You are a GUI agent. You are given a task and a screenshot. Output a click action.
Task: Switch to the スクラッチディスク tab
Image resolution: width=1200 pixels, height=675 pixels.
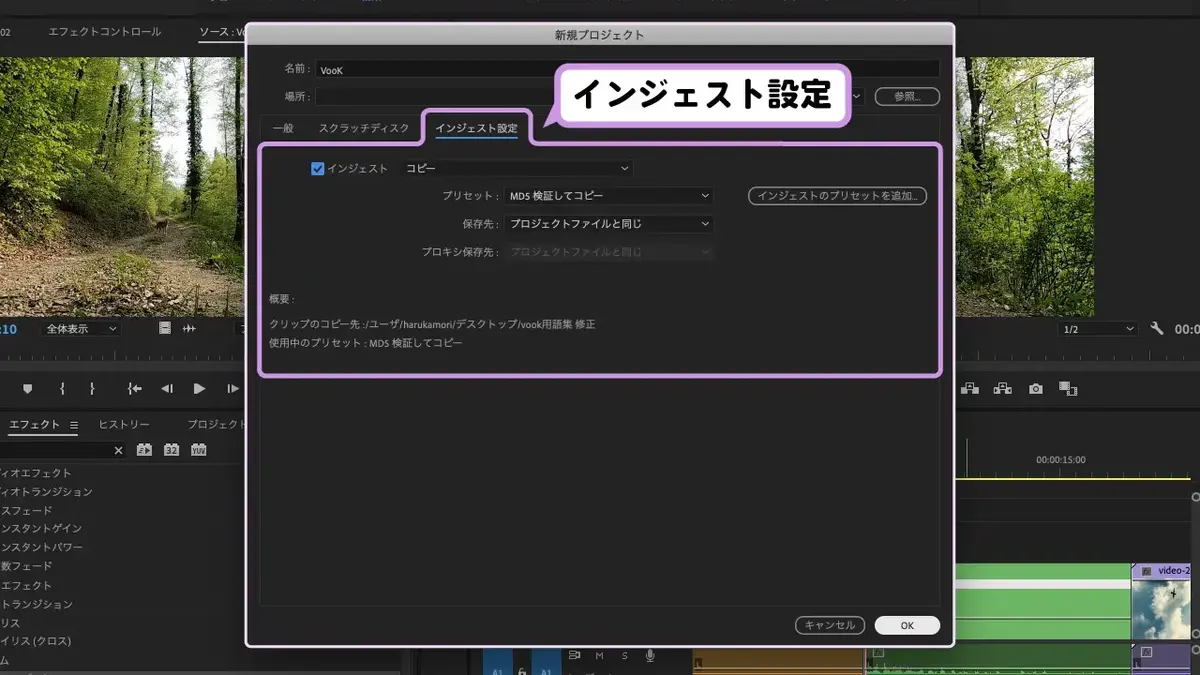(x=364, y=129)
